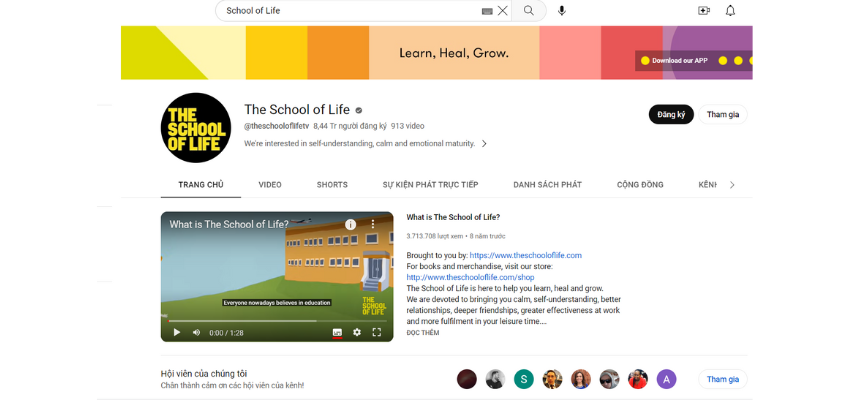Mute the featured video volume

point(196,332)
